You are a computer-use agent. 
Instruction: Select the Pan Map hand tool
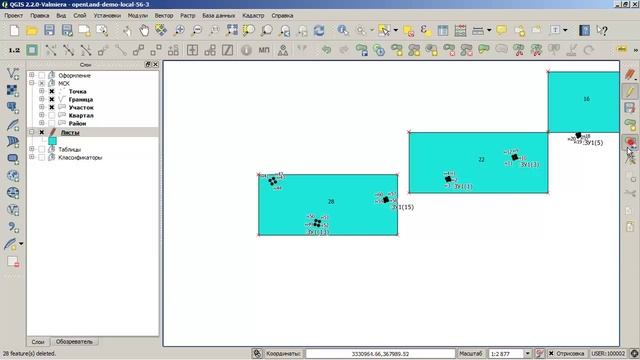(x=144, y=31)
